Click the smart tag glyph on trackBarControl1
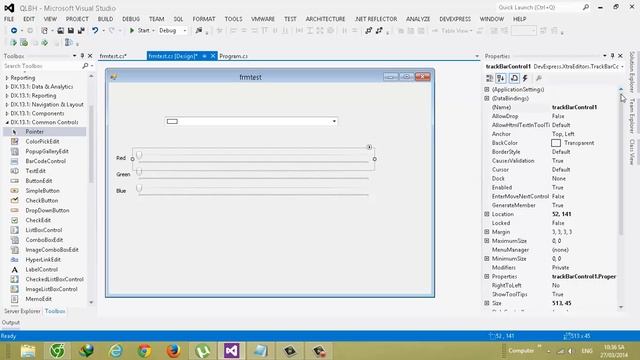 pyautogui.click(x=369, y=147)
